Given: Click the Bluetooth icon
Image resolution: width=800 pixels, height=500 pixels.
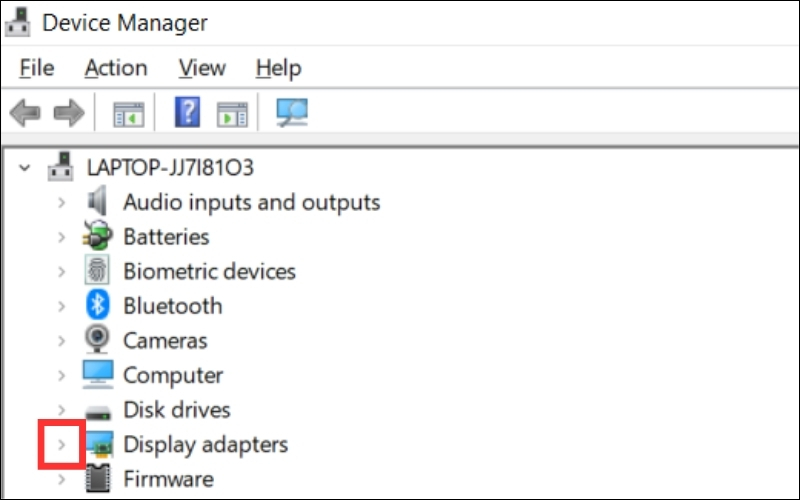Looking at the screenshot, I should (x=97, y=305).
